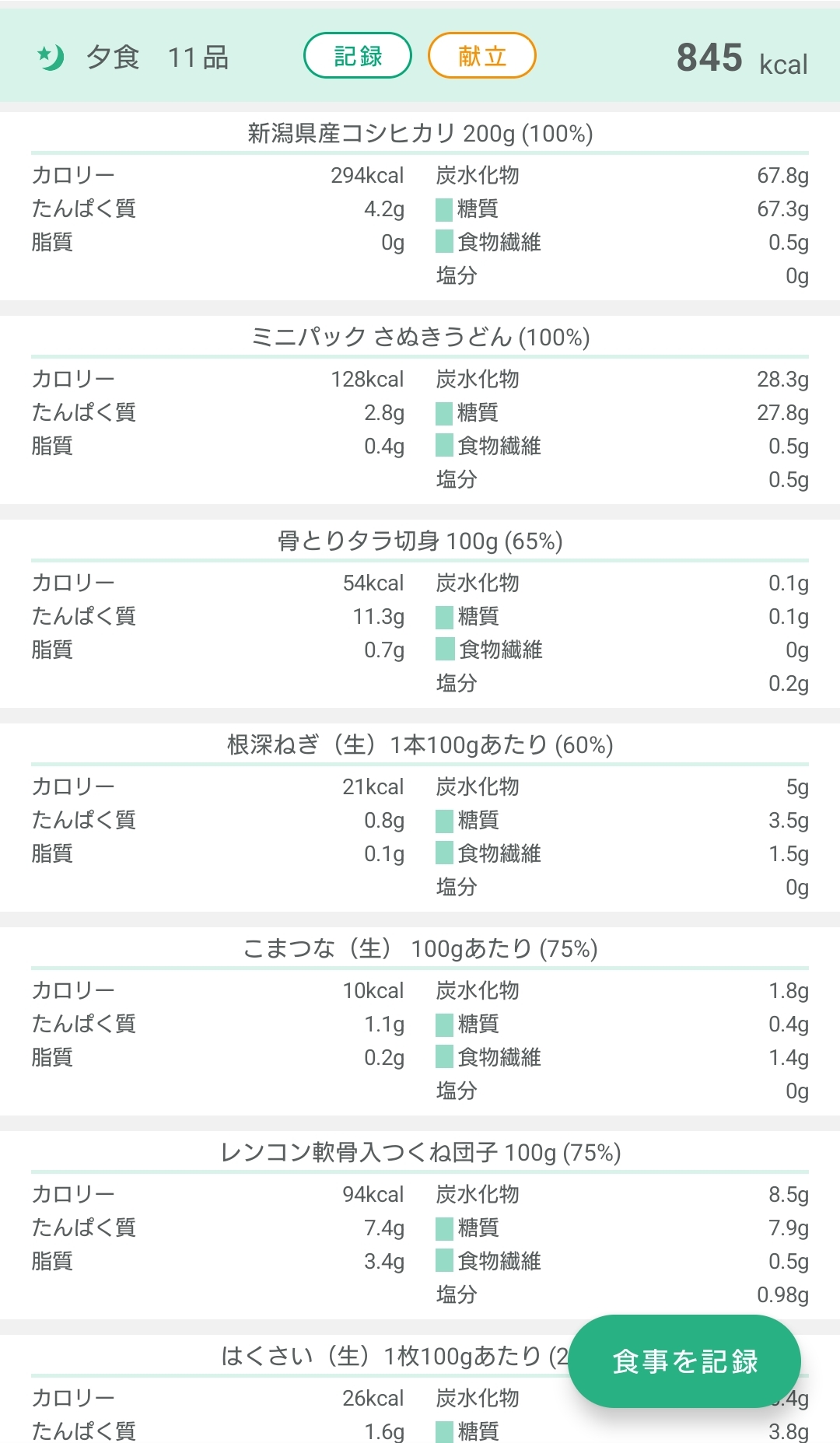Image resolution: width=840 pixels, height=1443 pixels.
Task: Tap the 食物繊維 green swatch under さぬきうどん
Action: click(x=444, y=446)
